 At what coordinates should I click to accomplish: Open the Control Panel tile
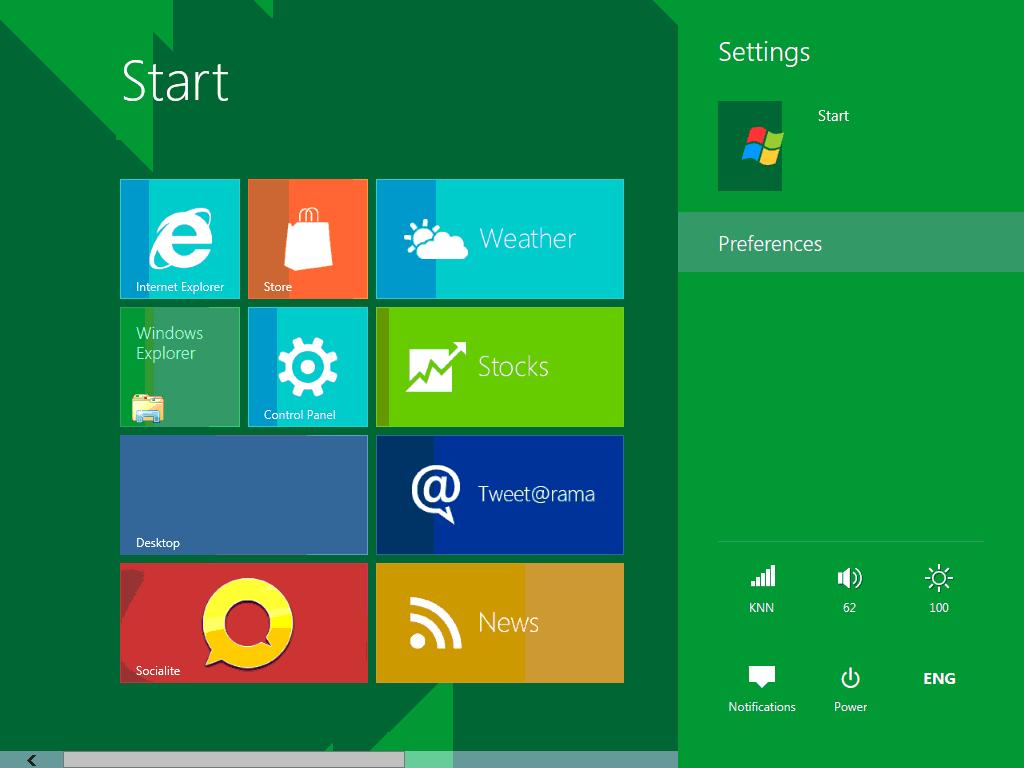307,366
